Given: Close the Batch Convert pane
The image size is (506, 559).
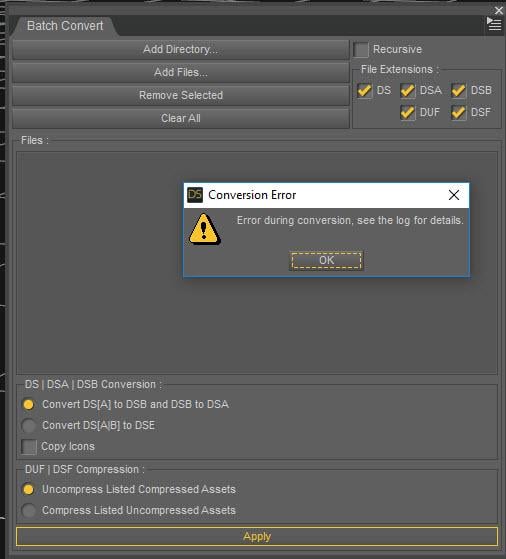Looking at the screenshot, I should (499, 10).
